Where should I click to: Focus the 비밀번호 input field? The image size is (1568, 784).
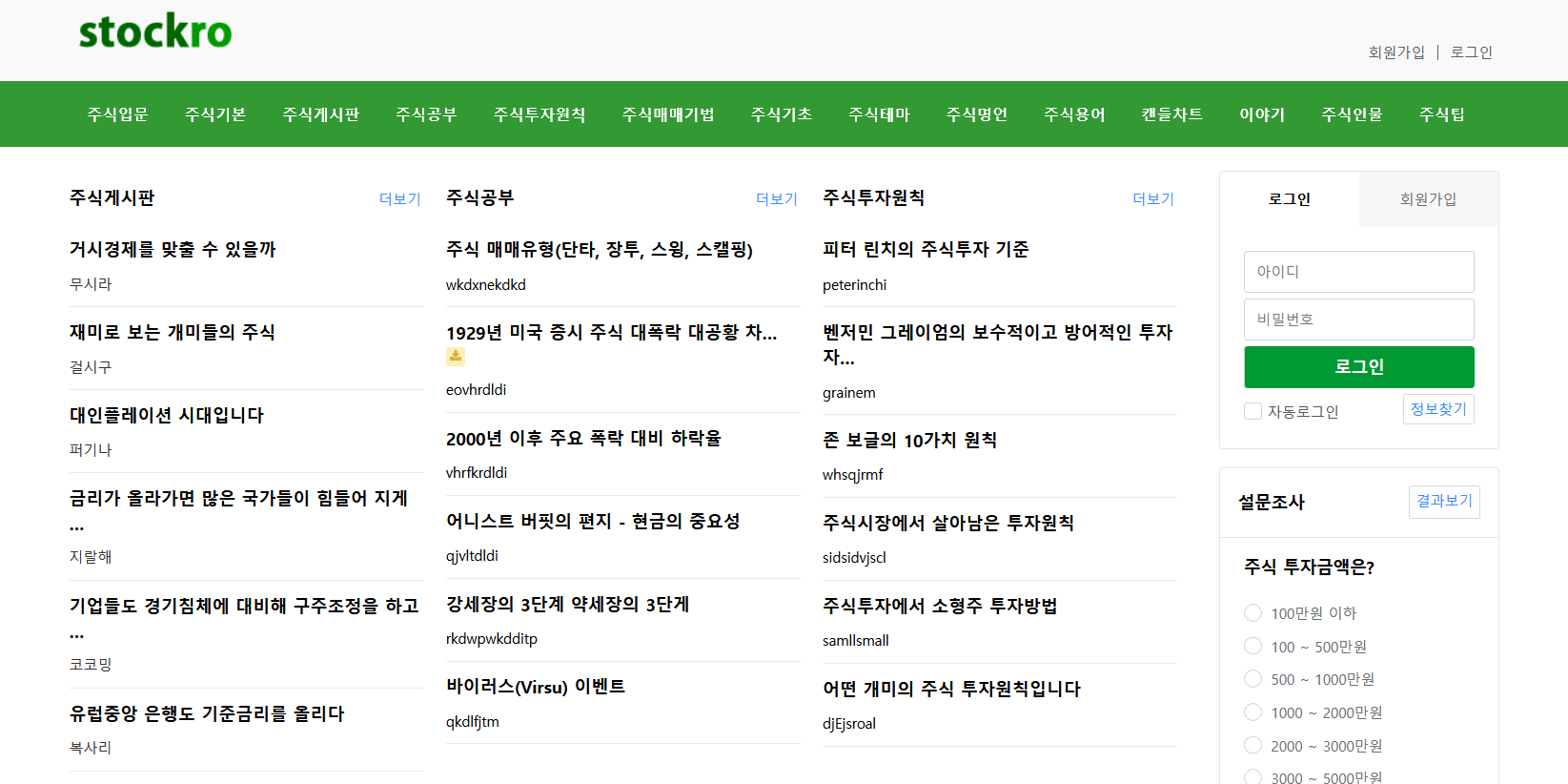click(x=1359, y=320)
